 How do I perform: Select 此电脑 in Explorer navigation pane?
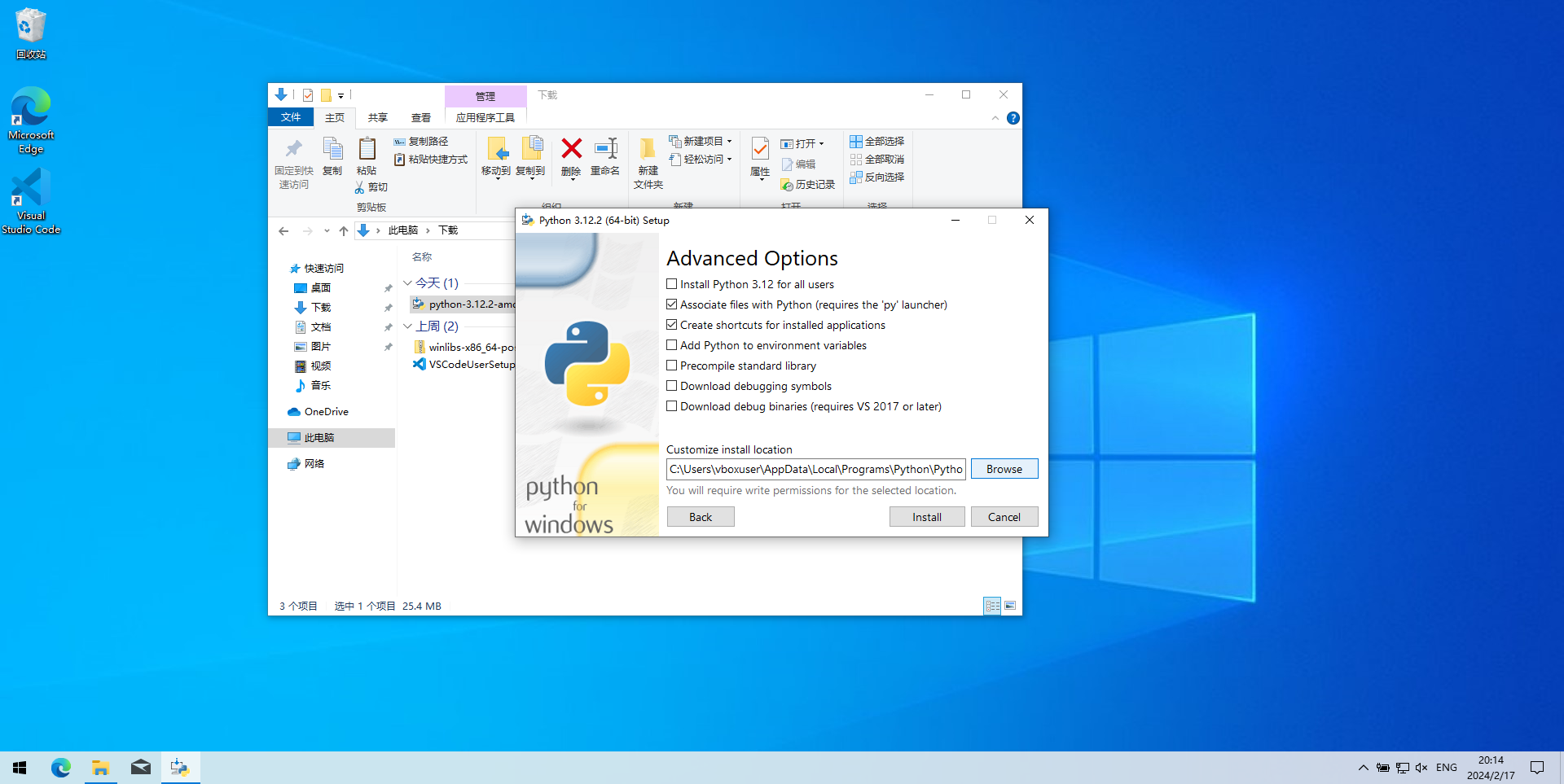332,438
